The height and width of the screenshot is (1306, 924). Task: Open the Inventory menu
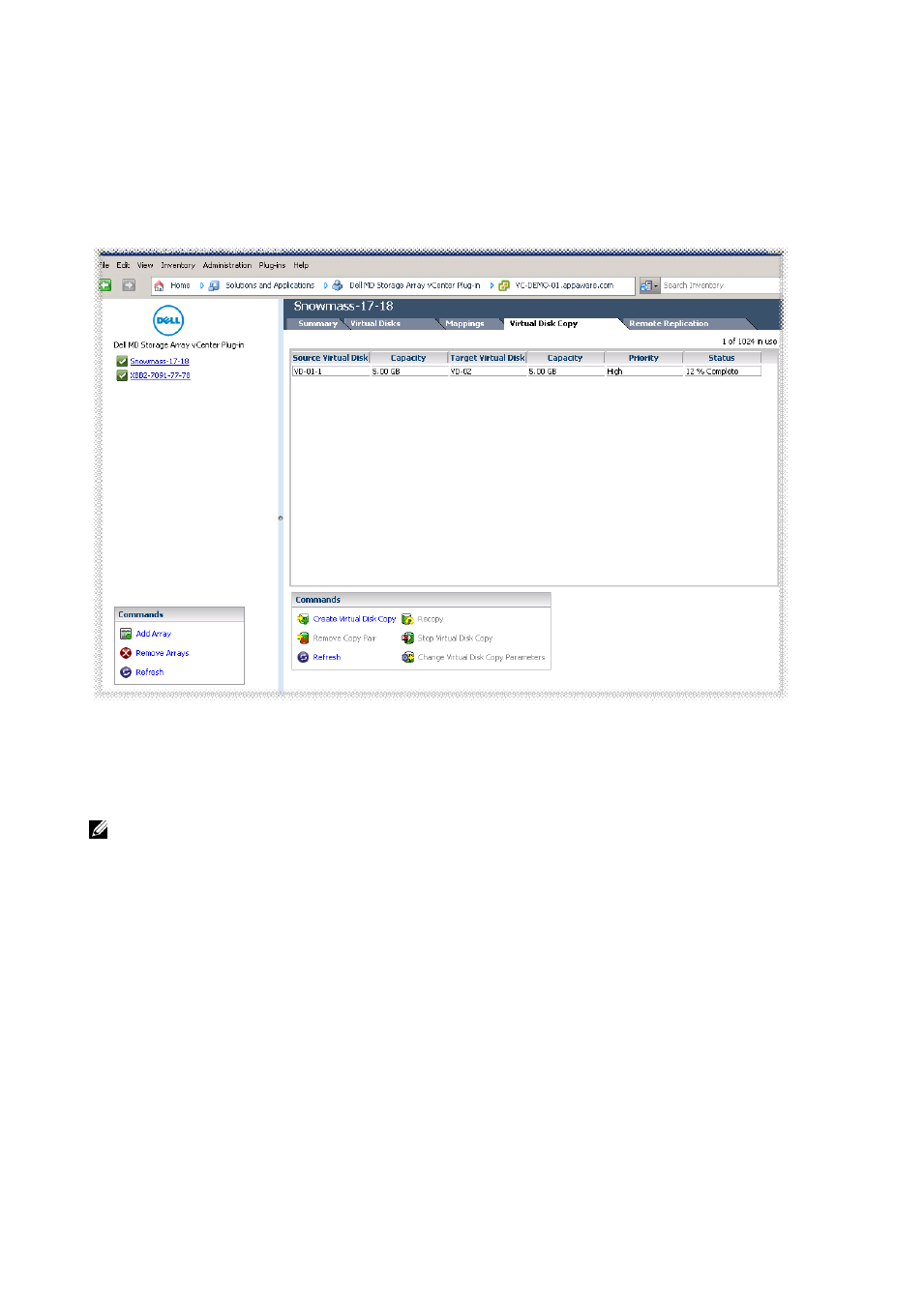pyautogui.click(x=178, y=265)
